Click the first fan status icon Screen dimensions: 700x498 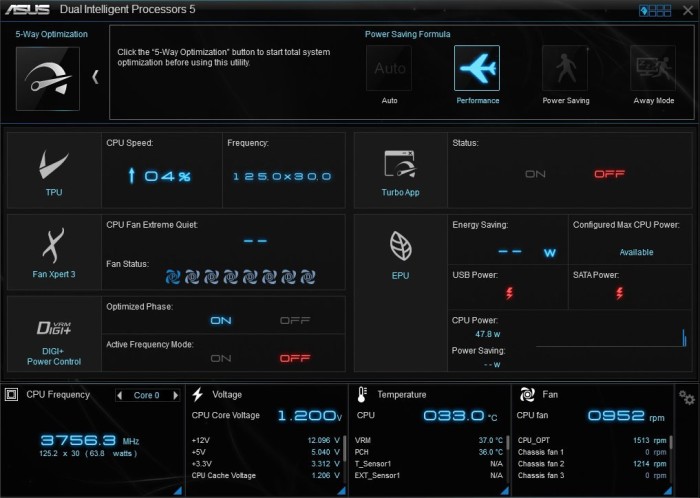(x=173, y=277)
